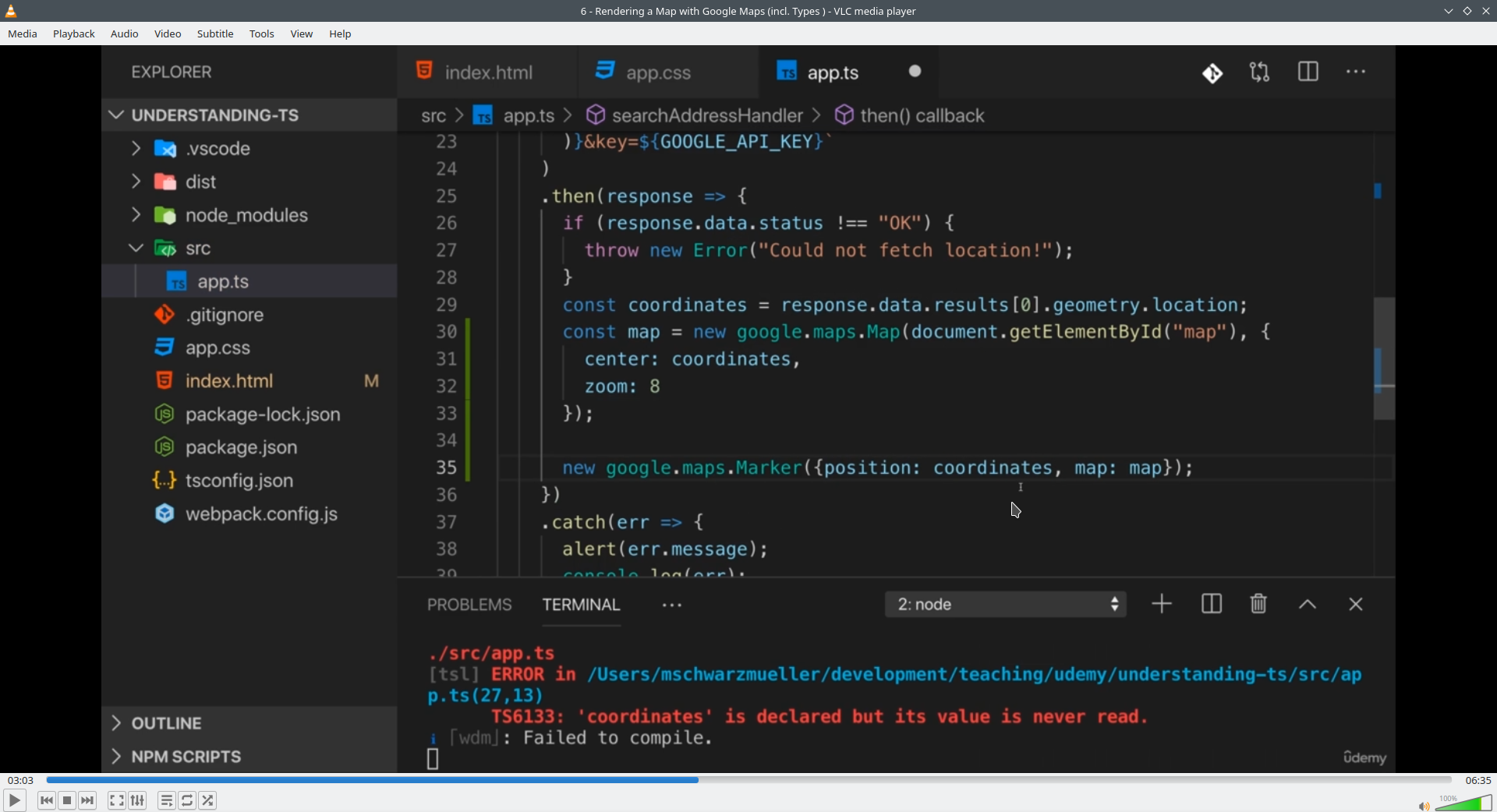The width and height of the screenshot is (1497, 812).
Task: Split the terminal pane
Action: tap(1212, 604)
